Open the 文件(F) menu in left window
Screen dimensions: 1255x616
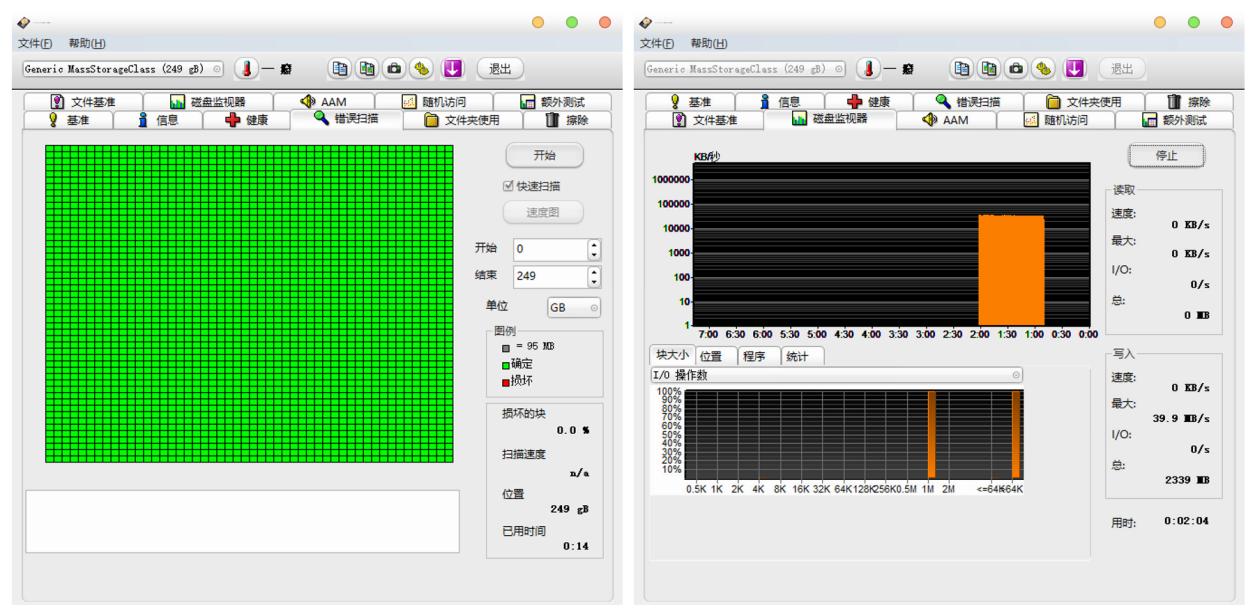click(37, 43)
